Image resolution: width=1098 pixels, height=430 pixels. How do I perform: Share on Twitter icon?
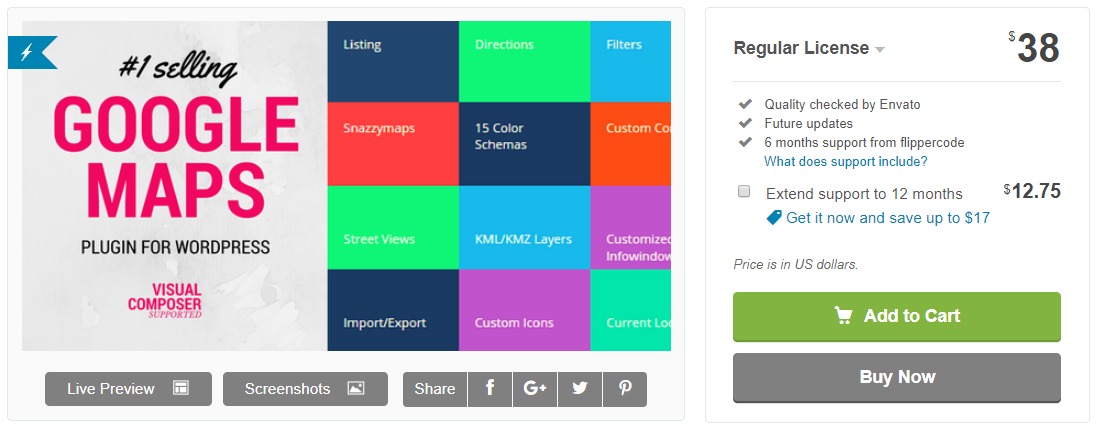pos(580,389)
